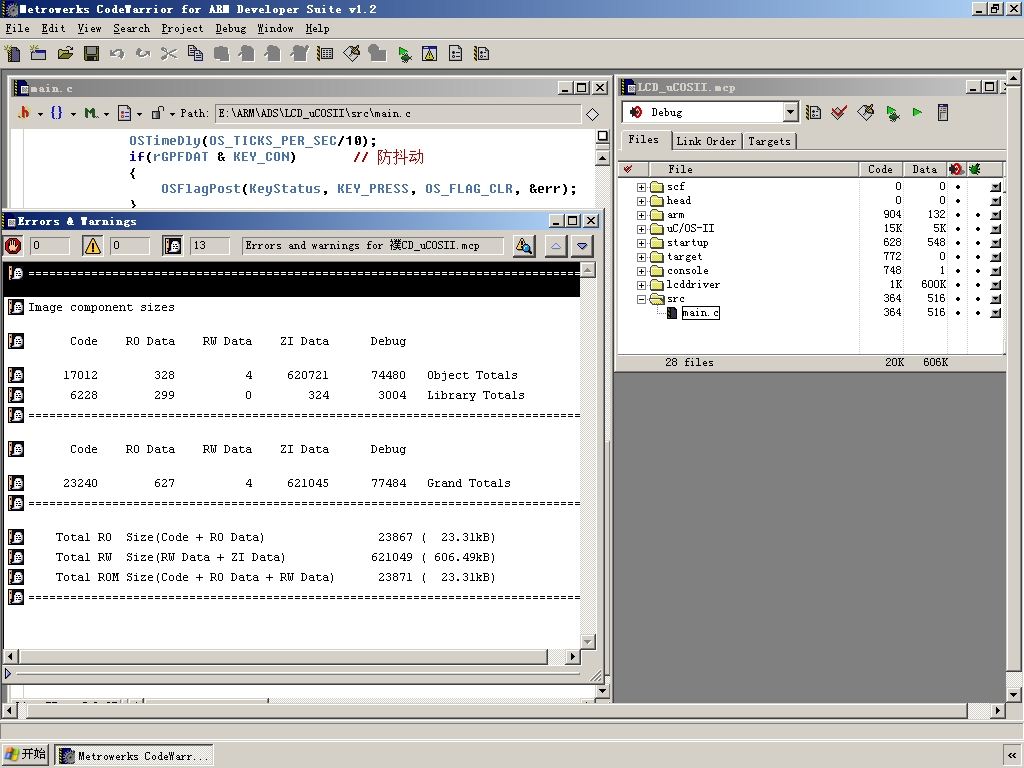Click the Open file toolbar icon
Screen dimensions: 1024x768
pos(65,54)
